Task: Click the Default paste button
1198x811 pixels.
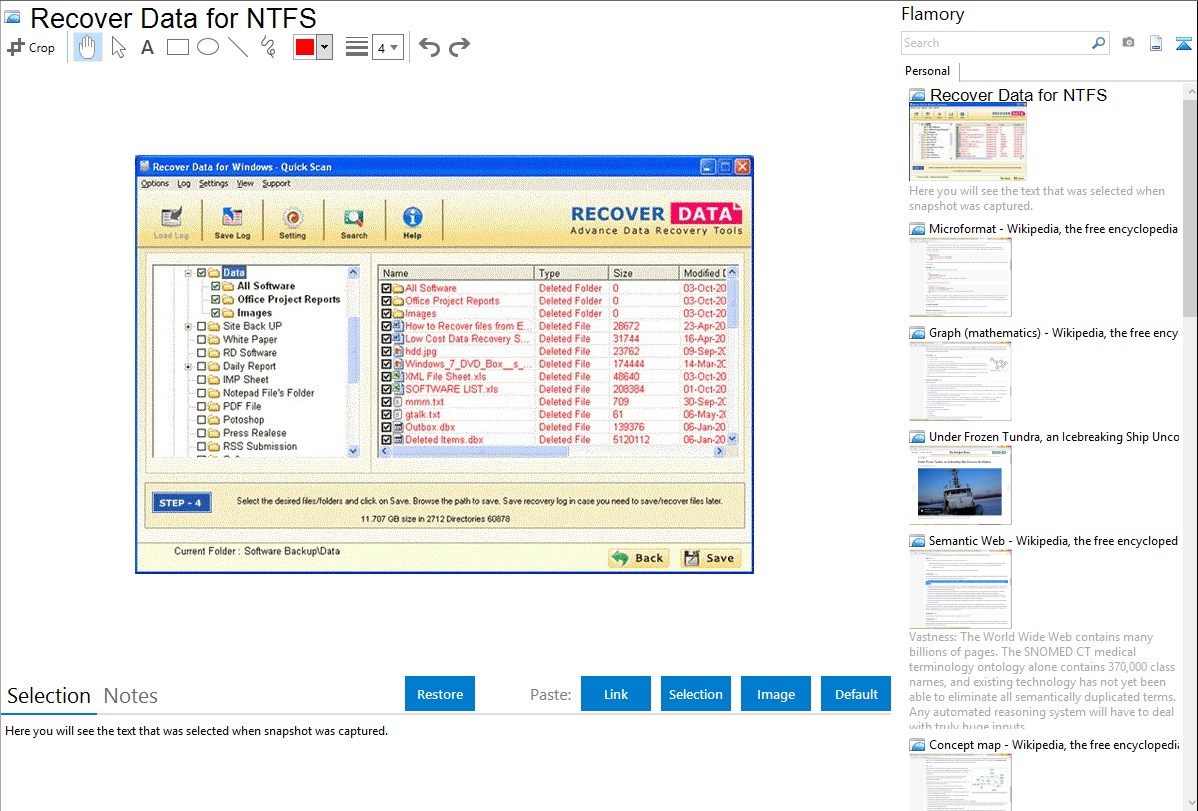Action: [856, 694]
